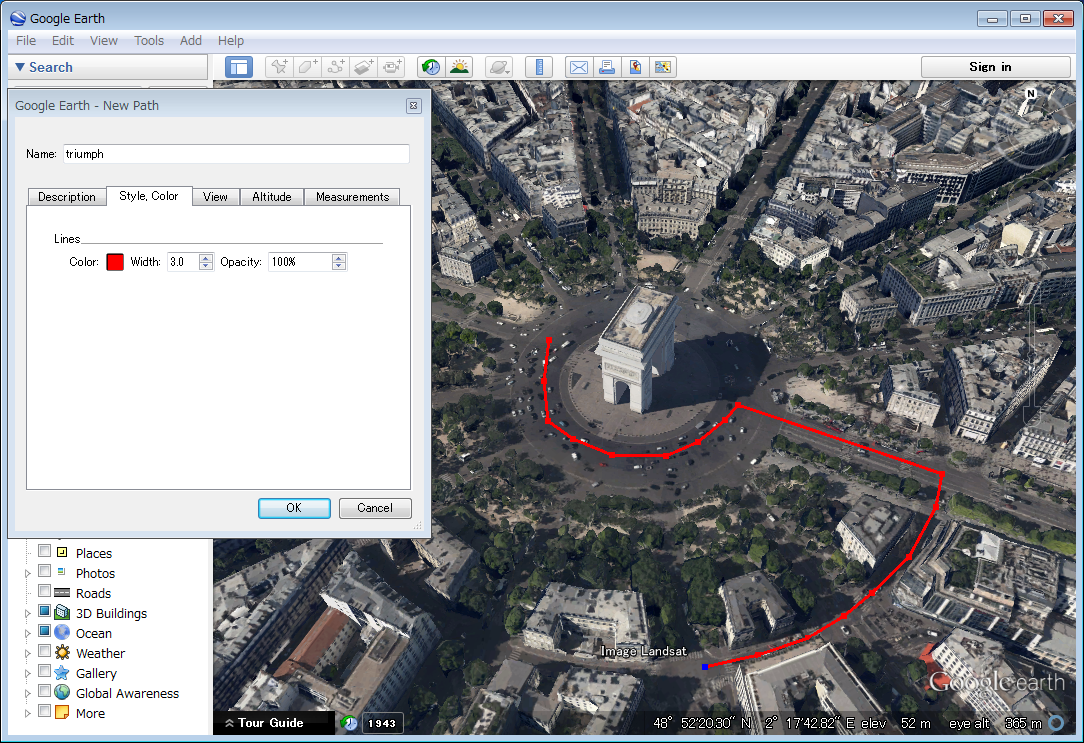Print the current view

[607, 67]
